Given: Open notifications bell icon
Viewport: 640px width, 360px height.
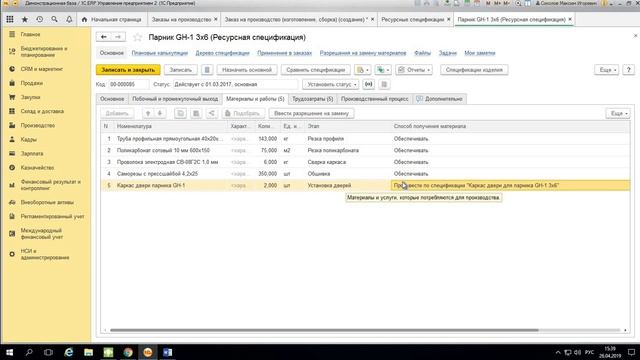Looking at the screenshot, I should (x=69, y=19).
